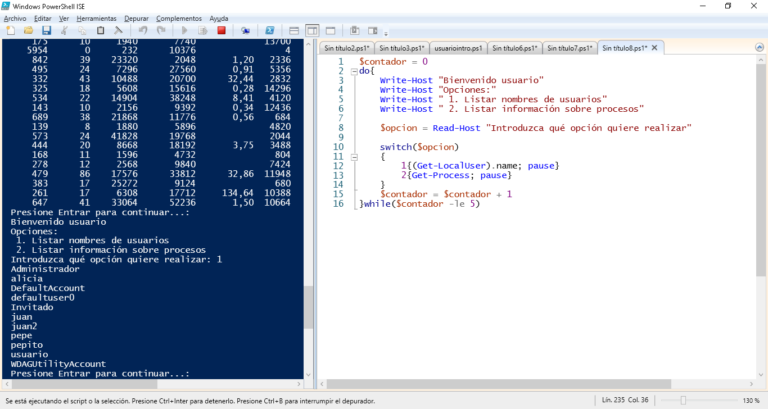
Task: Click the New script toolbar icon
Action: click(9, 31)
